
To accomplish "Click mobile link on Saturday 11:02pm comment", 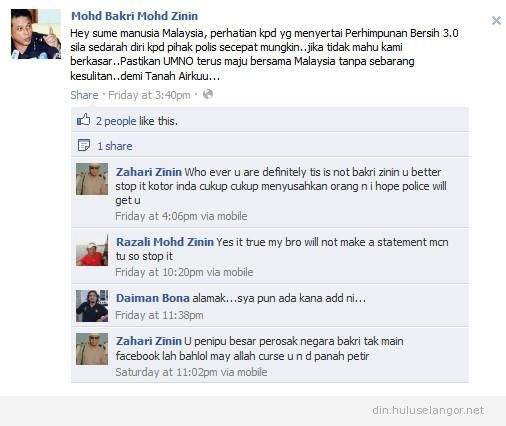I will 252,372.
